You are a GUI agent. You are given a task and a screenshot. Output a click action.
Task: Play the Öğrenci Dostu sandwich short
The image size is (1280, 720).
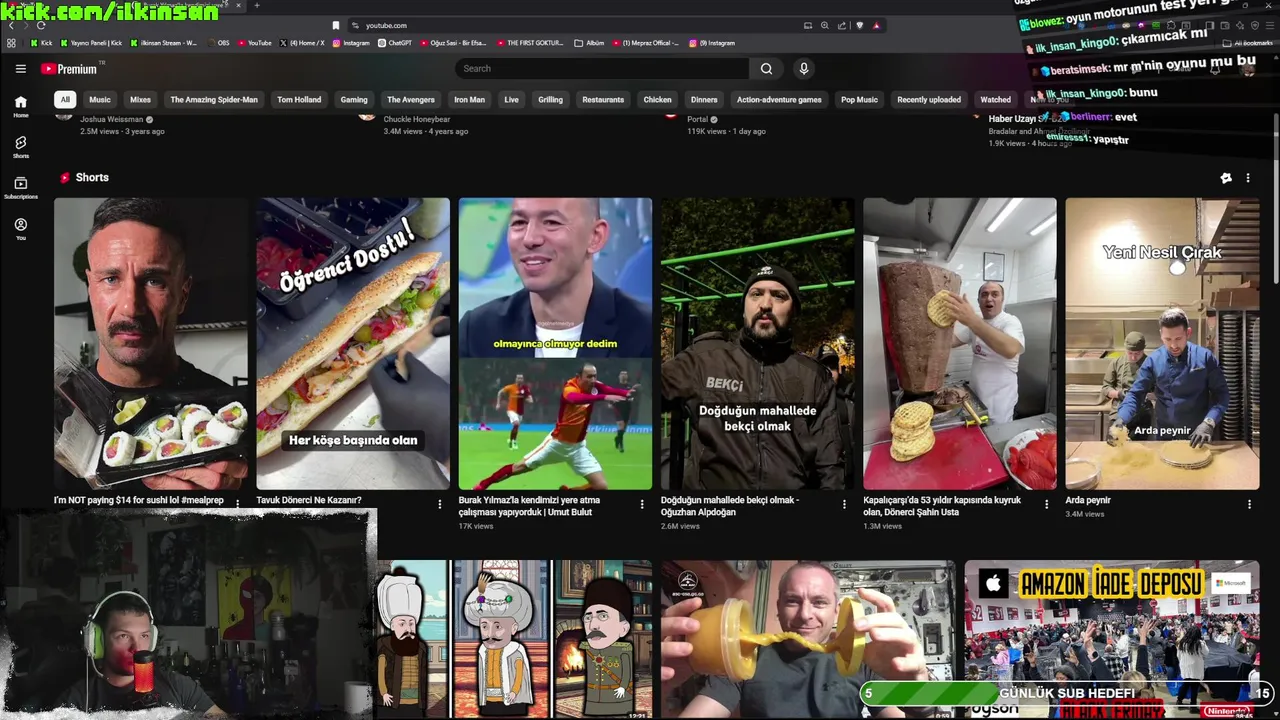353,344
